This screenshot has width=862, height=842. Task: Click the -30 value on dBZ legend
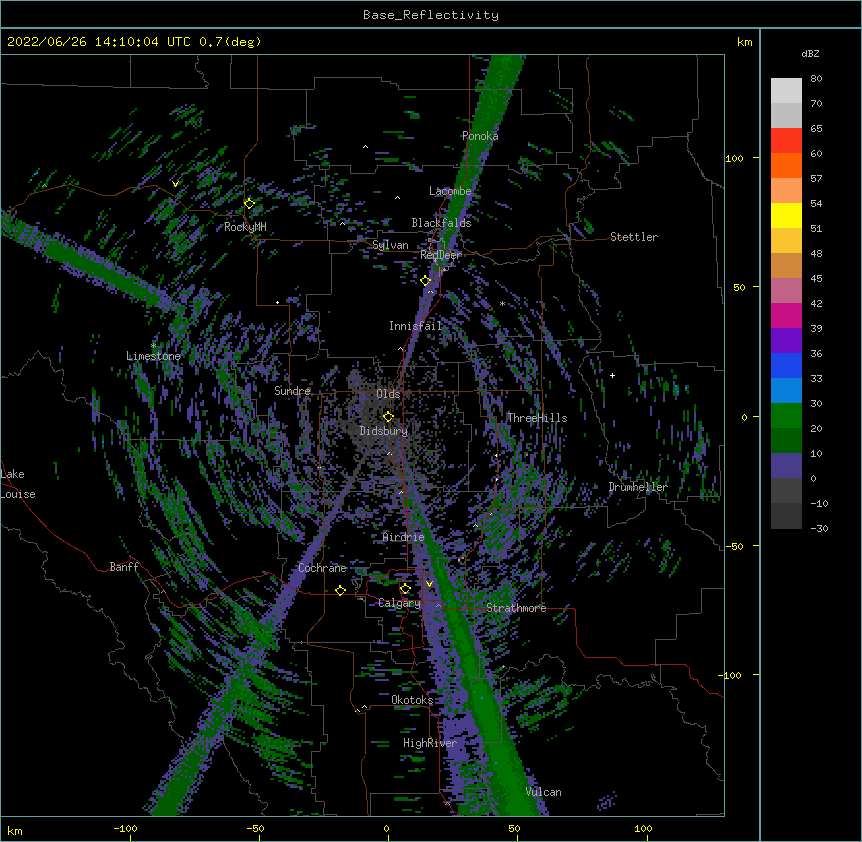819,529
